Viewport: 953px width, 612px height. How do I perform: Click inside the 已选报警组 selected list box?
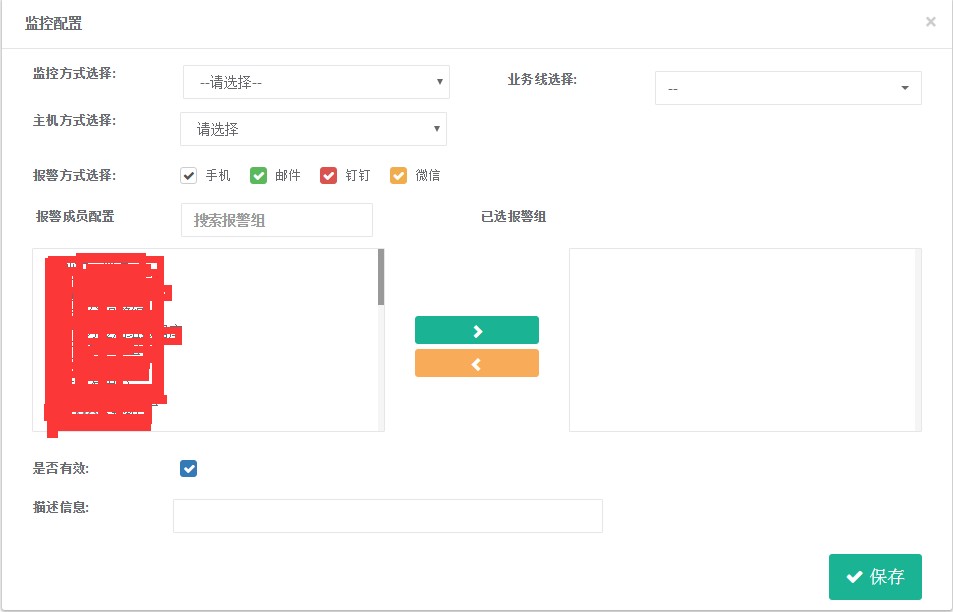click(742, 340)
